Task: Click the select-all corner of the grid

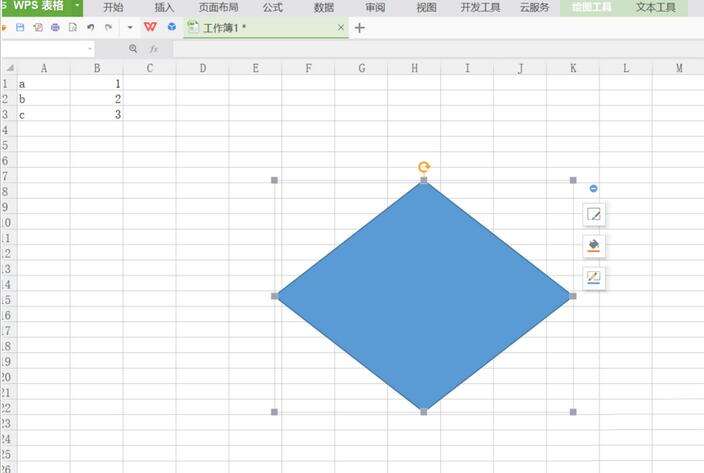Action: [x=9, y=68]
